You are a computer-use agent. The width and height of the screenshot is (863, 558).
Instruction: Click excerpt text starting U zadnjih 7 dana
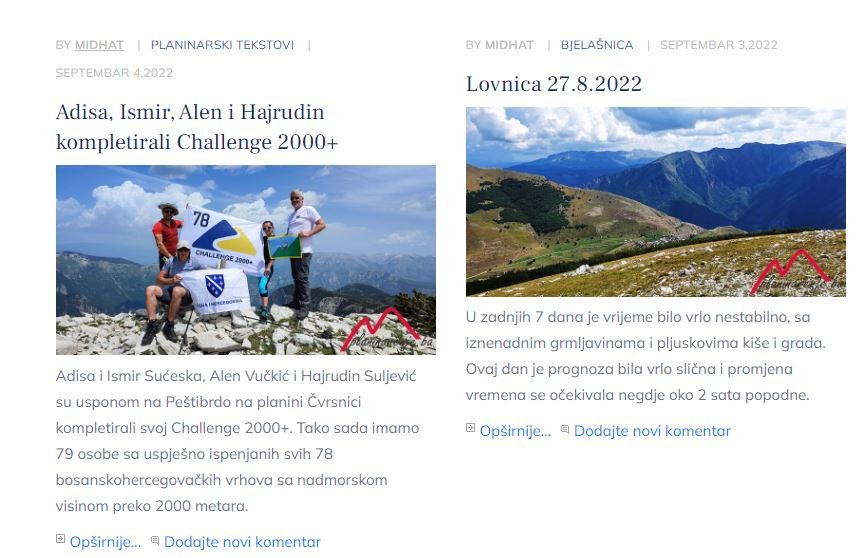click(x=646, y=356)
